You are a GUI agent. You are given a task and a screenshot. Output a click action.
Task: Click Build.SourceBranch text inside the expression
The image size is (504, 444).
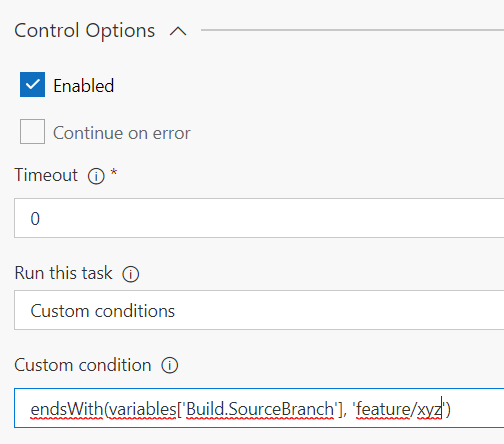coord(260,409)
